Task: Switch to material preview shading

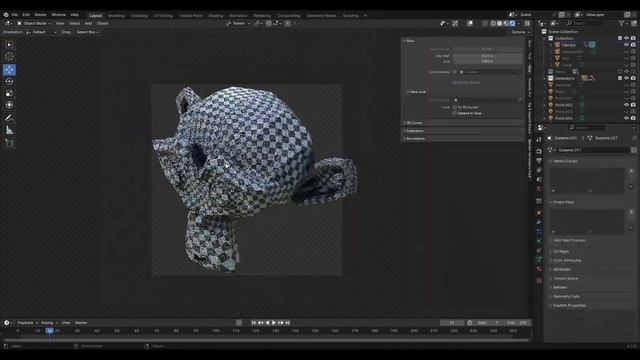Action: [506, 23]
